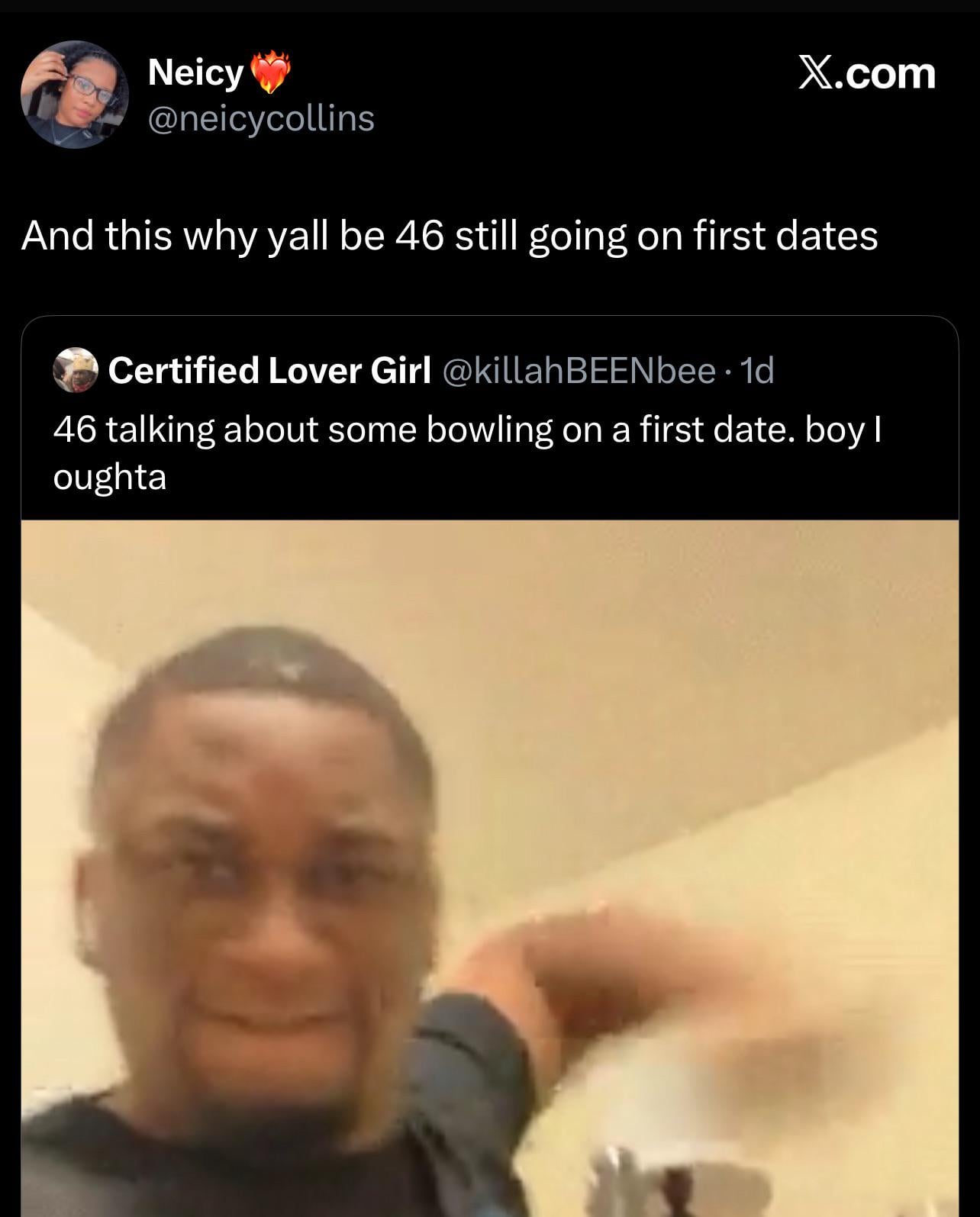Click the Neicy display name

195,73
